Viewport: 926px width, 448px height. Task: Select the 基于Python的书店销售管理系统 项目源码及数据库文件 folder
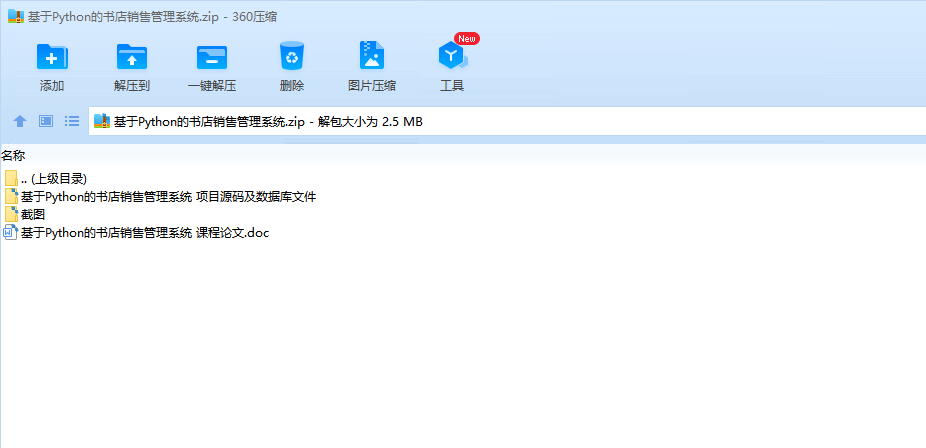pyautogui.click(x=168, y=197)
